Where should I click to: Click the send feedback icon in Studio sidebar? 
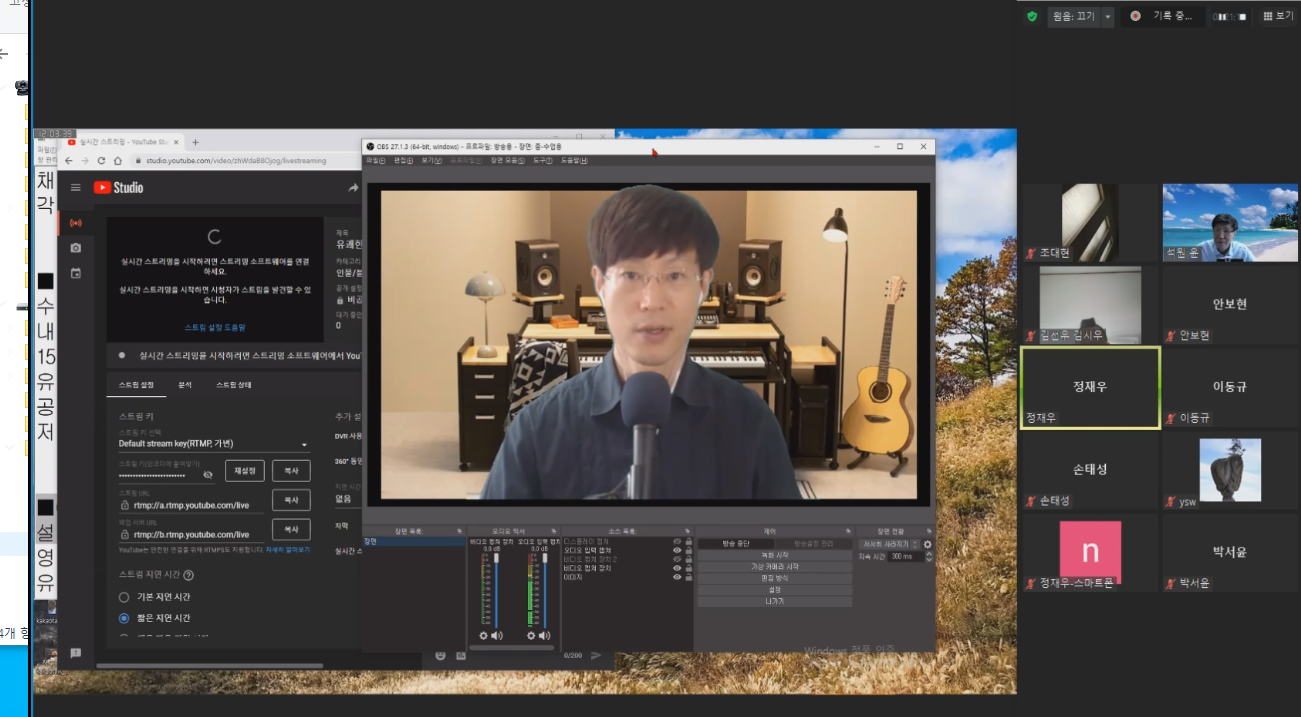pyautogui.click(x=75, y=653)
